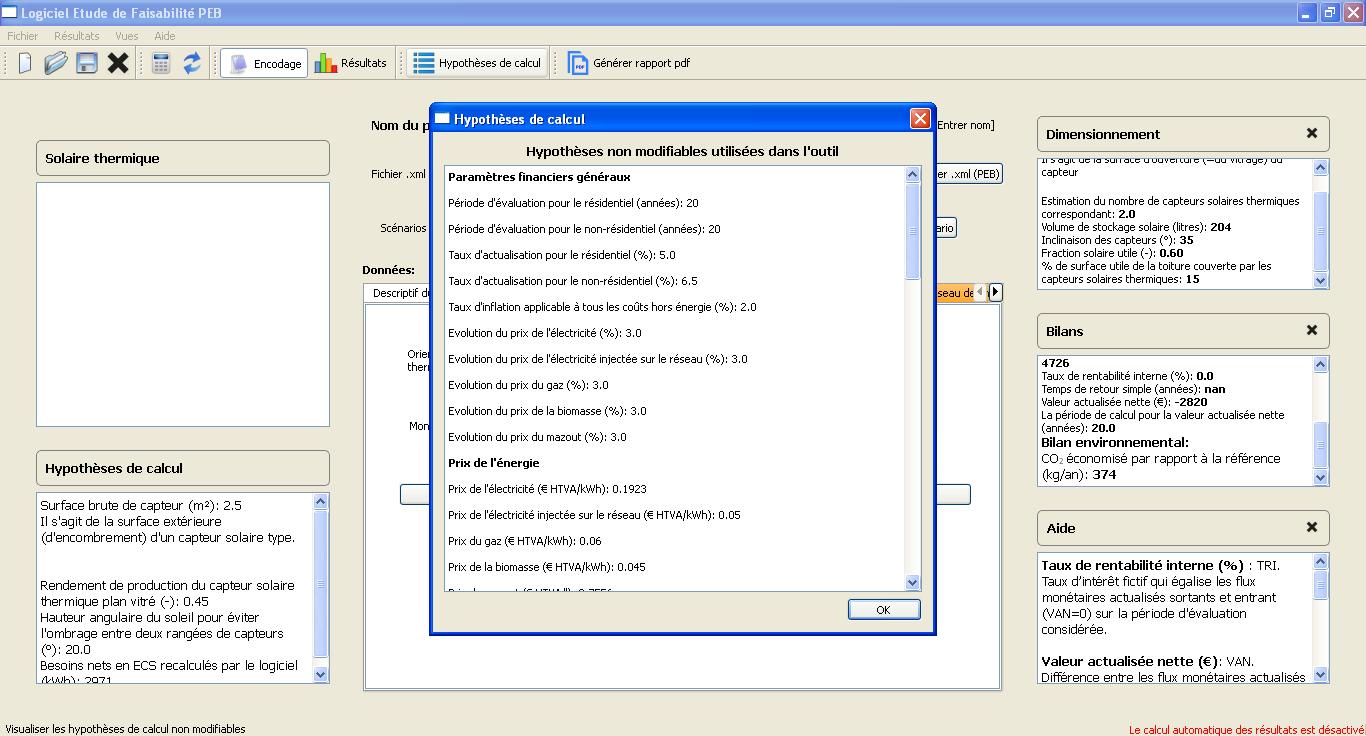This screenshot has width=1366, height=736.
Task: Select 'Taux d'inflation applicable' line in the dialog
Action: (x=602, y=307)
